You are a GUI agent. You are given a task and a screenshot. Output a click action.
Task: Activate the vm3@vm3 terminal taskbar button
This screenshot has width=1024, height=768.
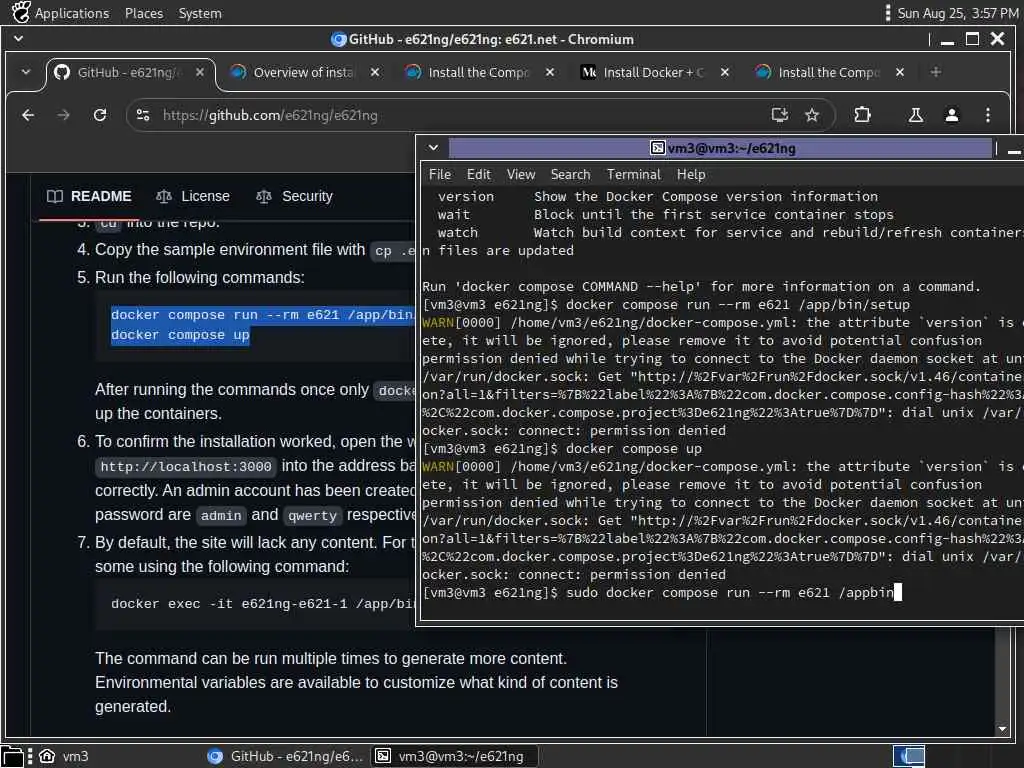click(455, 756)
